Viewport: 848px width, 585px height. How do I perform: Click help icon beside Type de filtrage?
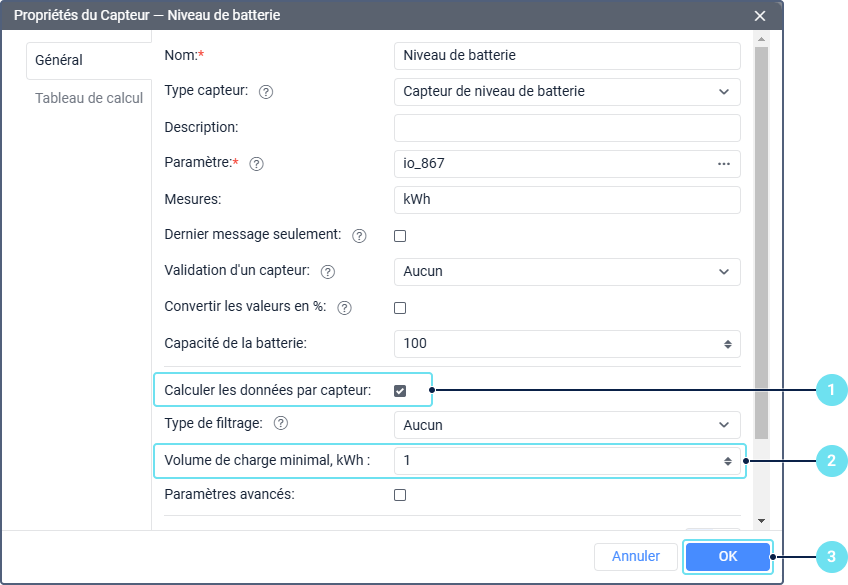click(281, 424)
